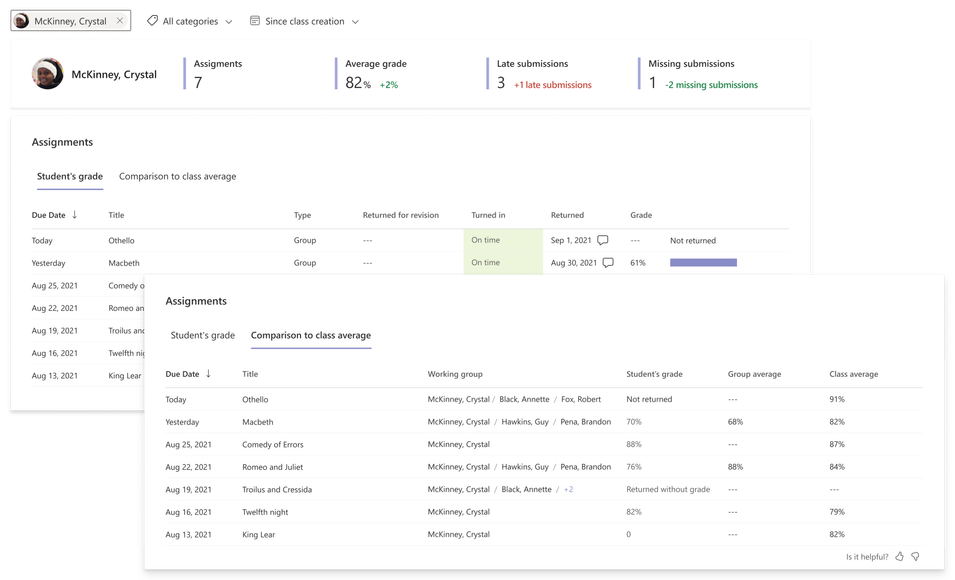The image size is (955, 580).
Task: Click the thumbs up helpful icon
Action: pyautogui.click(x=900, y=556)
